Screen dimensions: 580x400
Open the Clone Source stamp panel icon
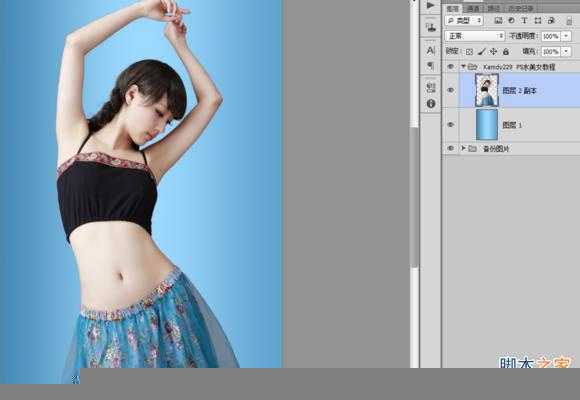point(431,27)
